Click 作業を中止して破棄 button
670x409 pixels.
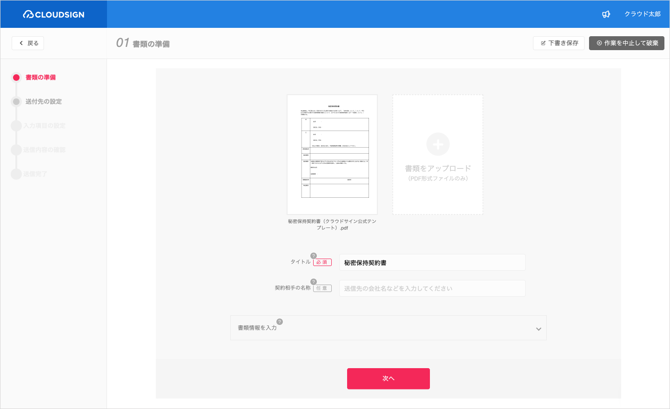pyautogui.click(x=627, y=43)
